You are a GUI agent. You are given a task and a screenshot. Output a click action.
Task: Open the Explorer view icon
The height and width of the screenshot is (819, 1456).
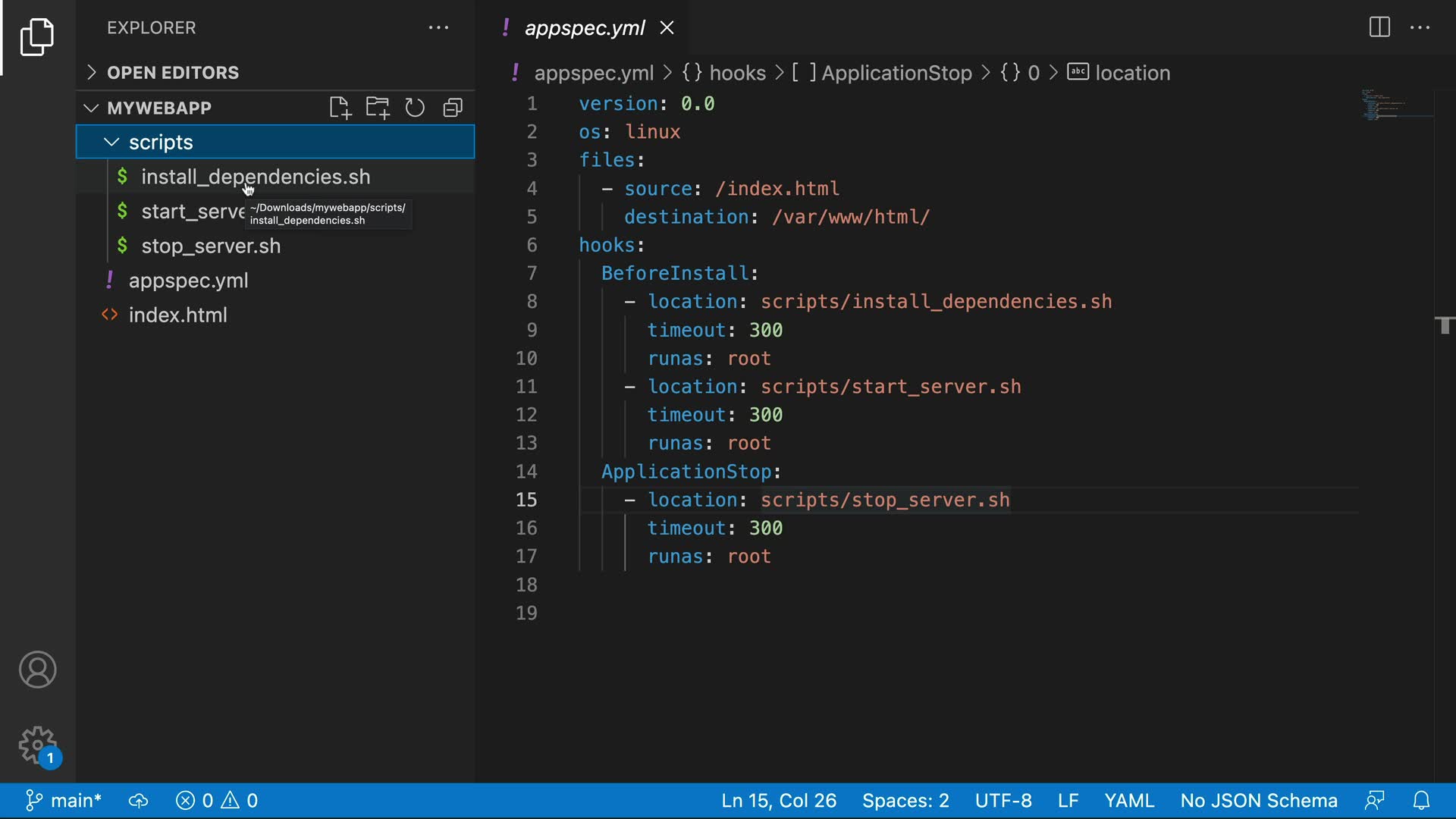point(37,37)
